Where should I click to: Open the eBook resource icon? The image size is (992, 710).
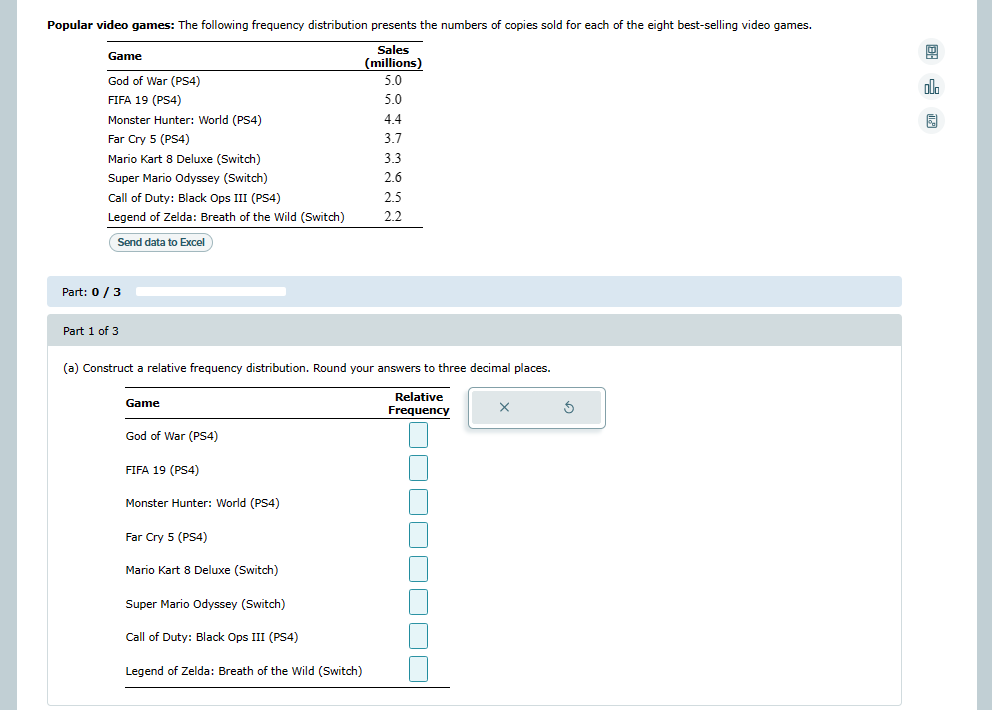tap(931, 51)
